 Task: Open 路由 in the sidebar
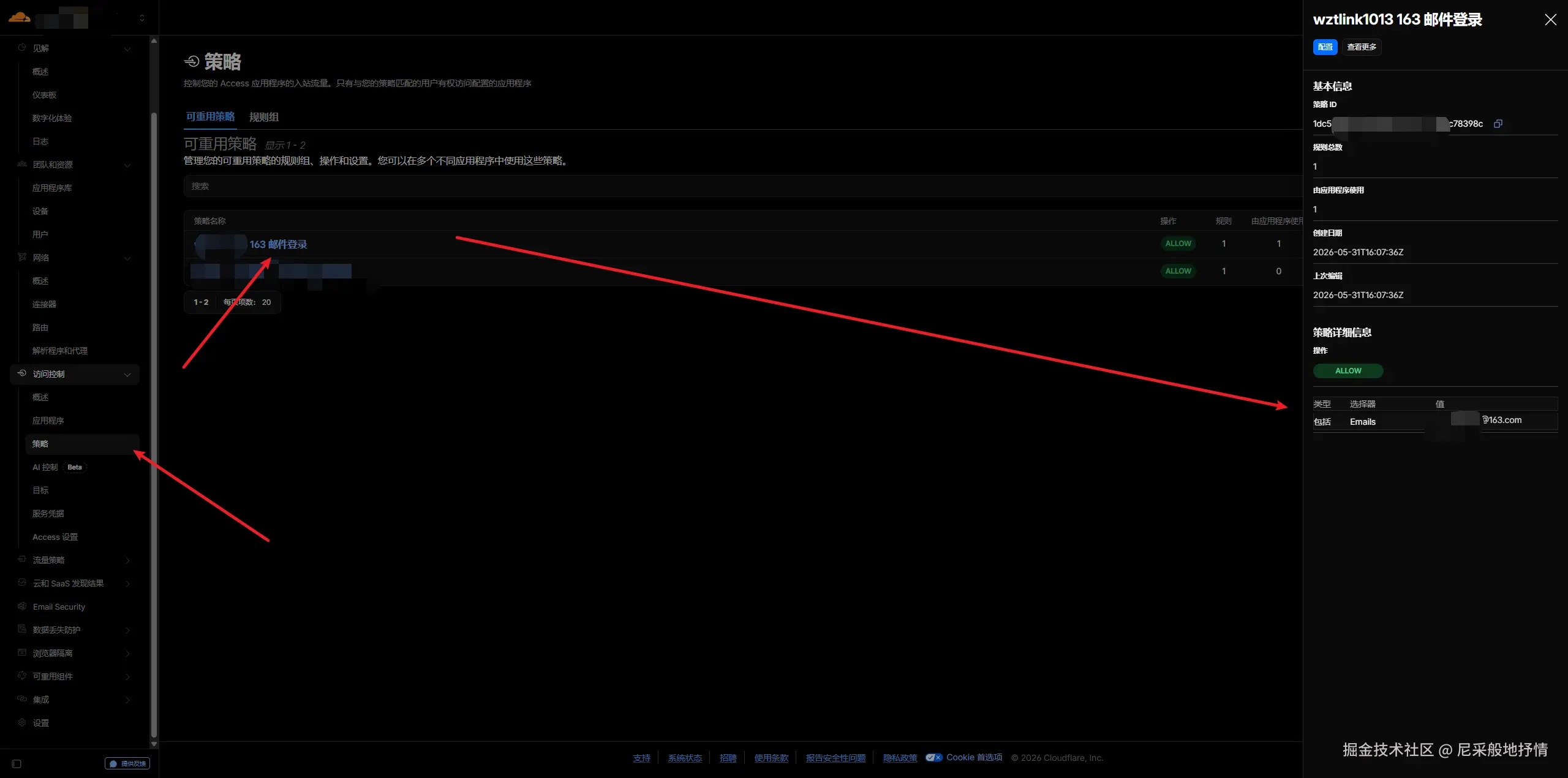point(40,327)
